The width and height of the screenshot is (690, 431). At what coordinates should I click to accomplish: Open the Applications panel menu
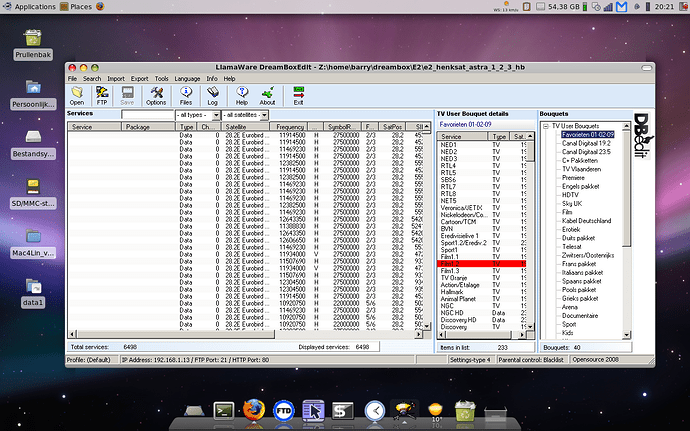click(x=30, y=7)
